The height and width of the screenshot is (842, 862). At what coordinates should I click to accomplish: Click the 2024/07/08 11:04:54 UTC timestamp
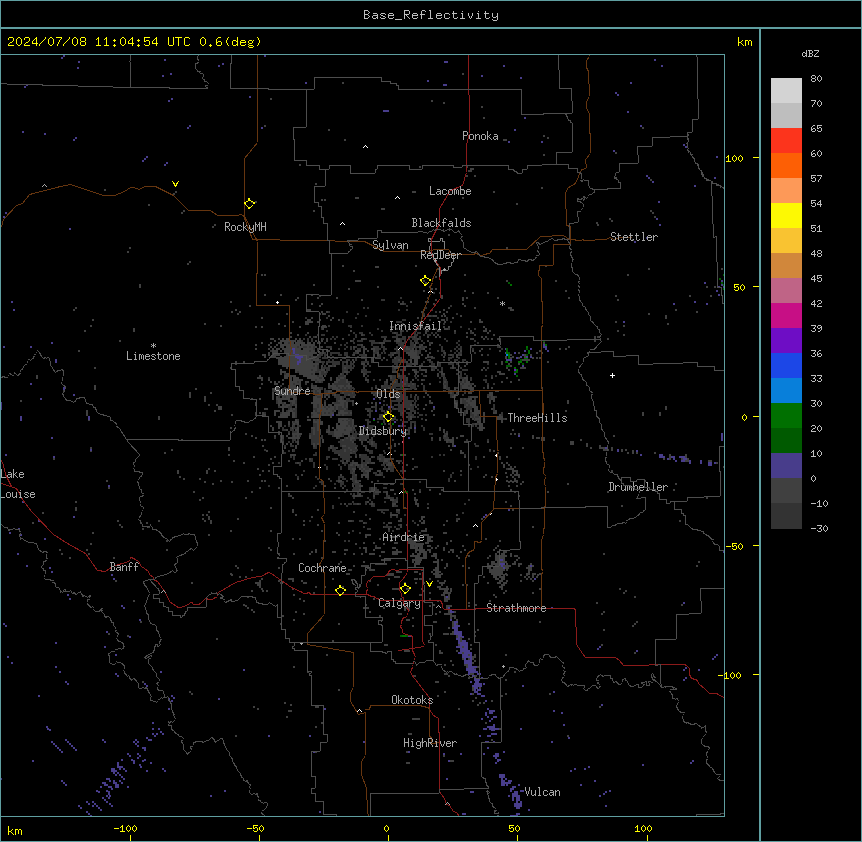click(x=98, y=42)
